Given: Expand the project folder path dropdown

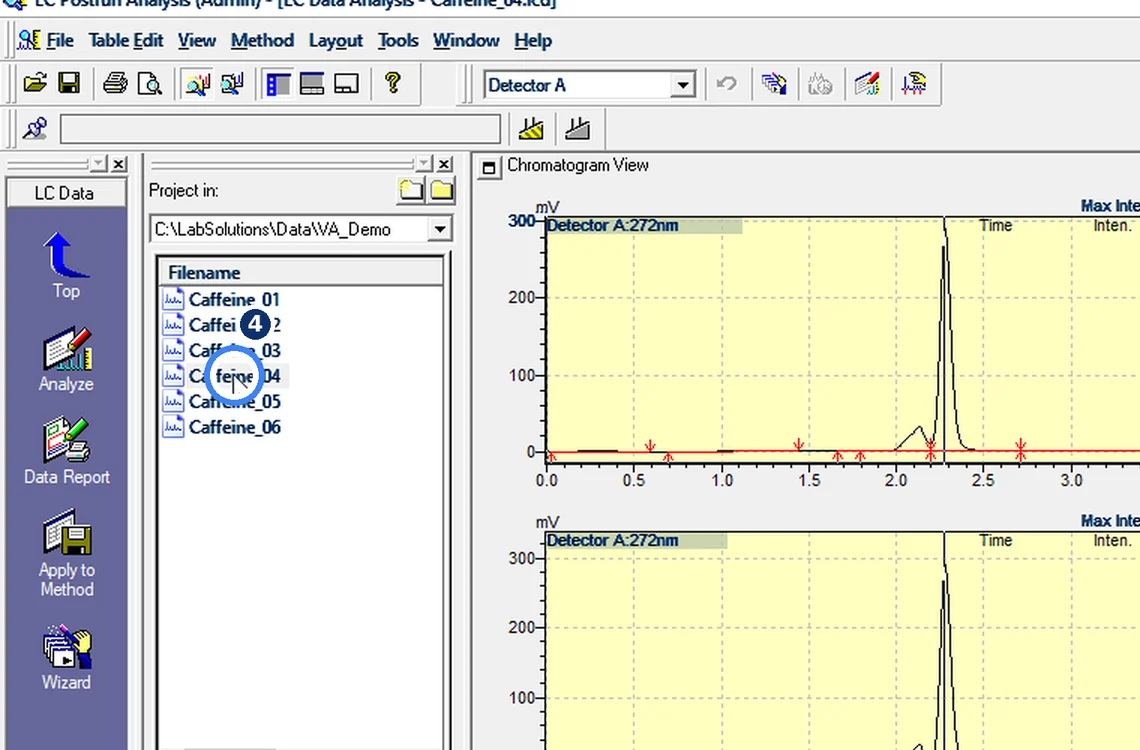Looking at the screenshot, I should pos(439,230).
